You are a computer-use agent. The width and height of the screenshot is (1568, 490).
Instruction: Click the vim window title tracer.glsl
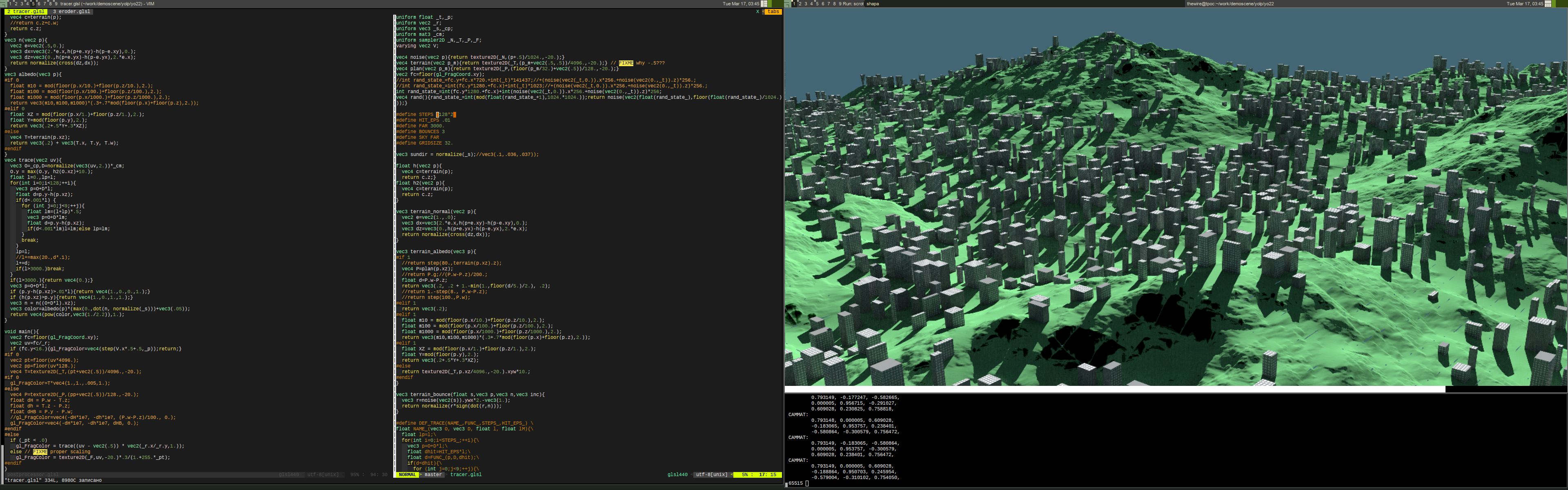(107, 4)
